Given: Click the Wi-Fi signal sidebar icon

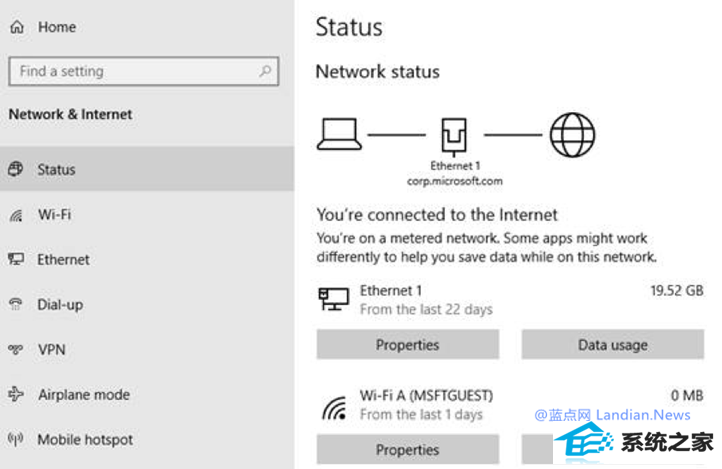Looking at the screenshot, I should click(16, 215).
